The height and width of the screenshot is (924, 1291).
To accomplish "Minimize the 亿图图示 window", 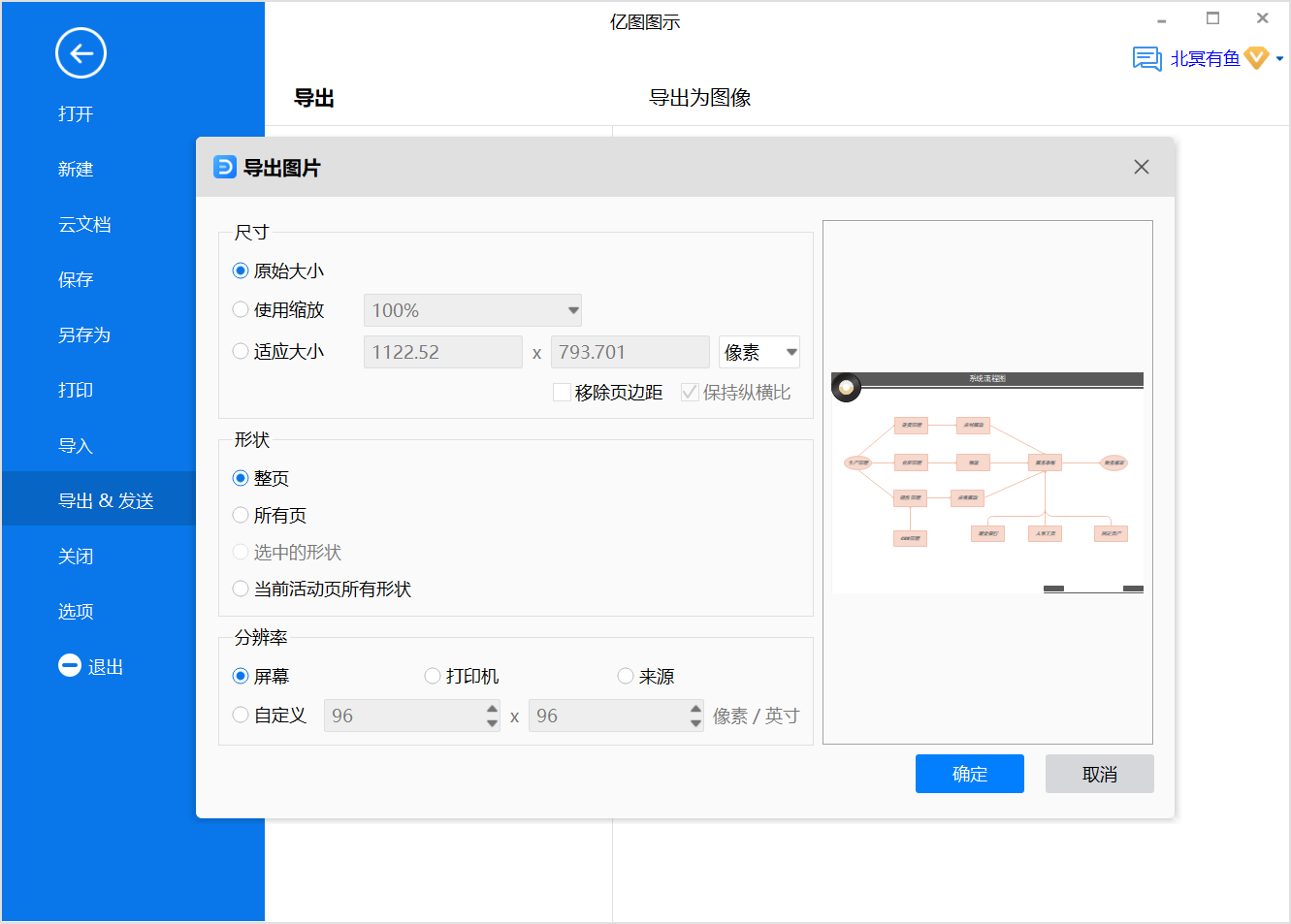I will click(x=1161, y=19).
